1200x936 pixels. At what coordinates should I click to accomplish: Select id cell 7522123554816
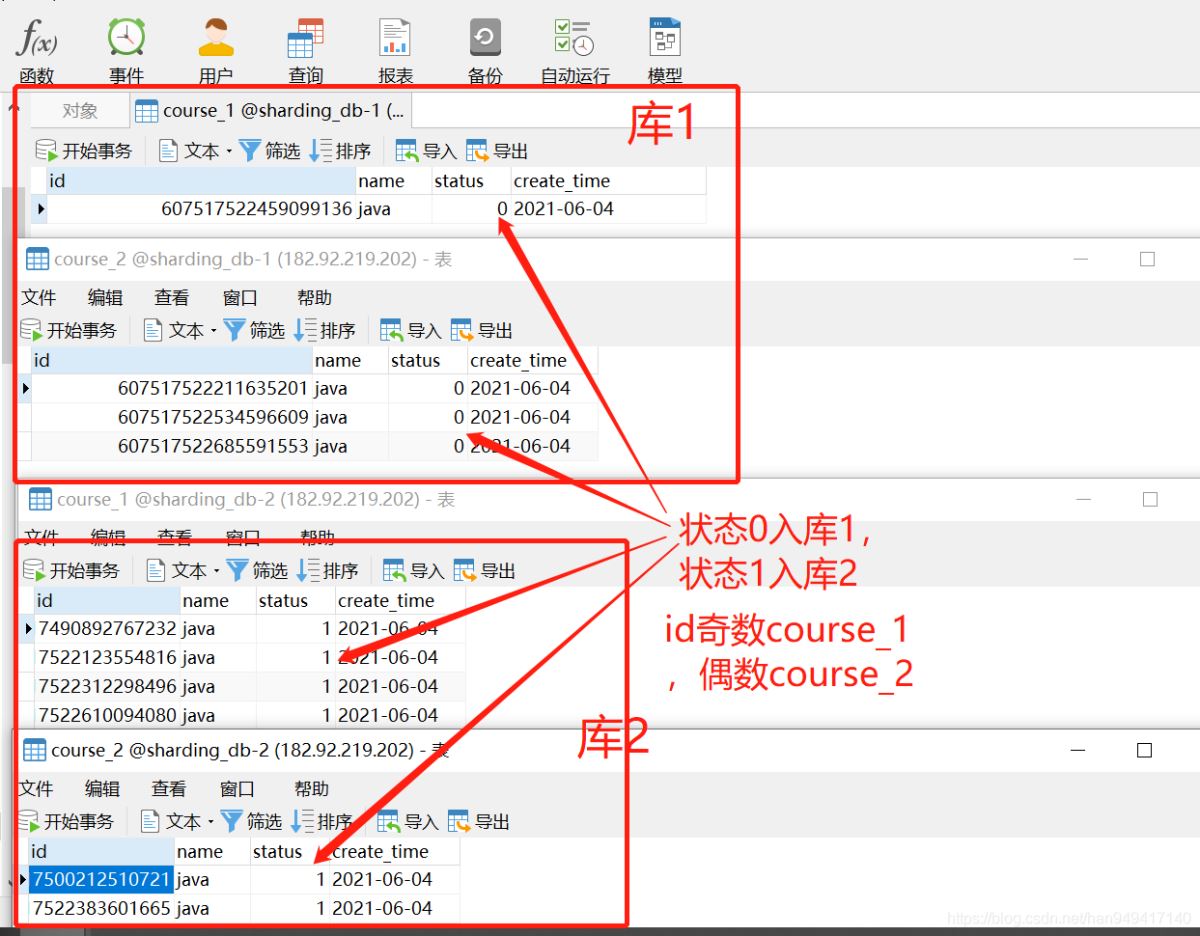click(x=107, y=658)
